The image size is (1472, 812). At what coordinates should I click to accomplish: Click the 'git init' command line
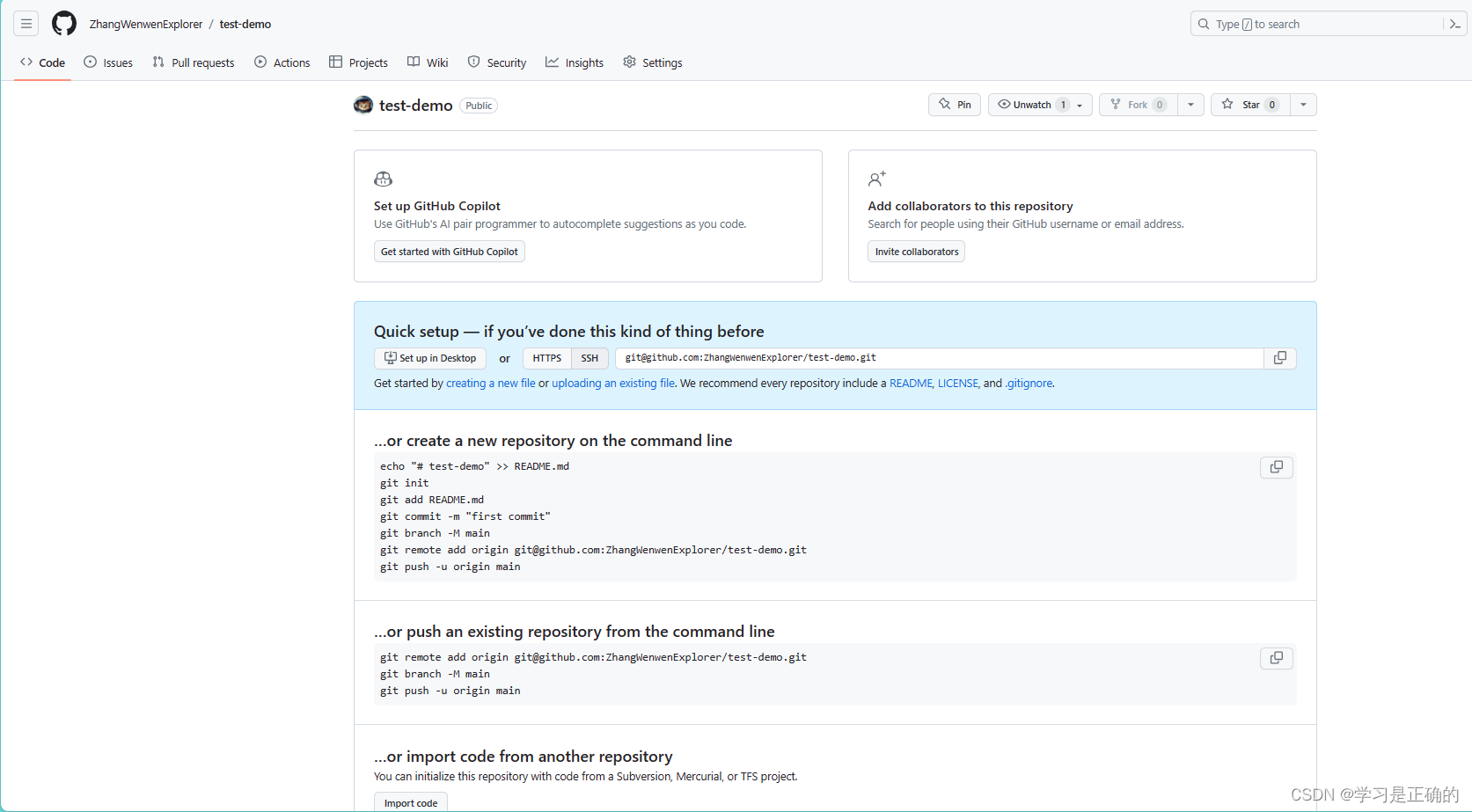(x=405, y=483)
